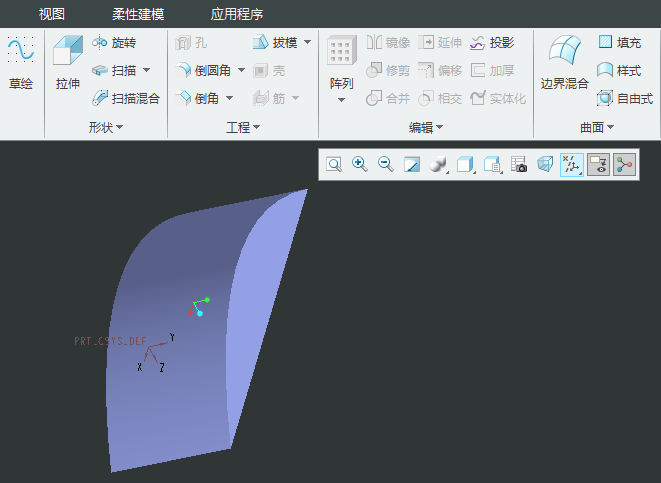Click the 偏移 offset tool
661x483 pixels.
click(440, 70)
